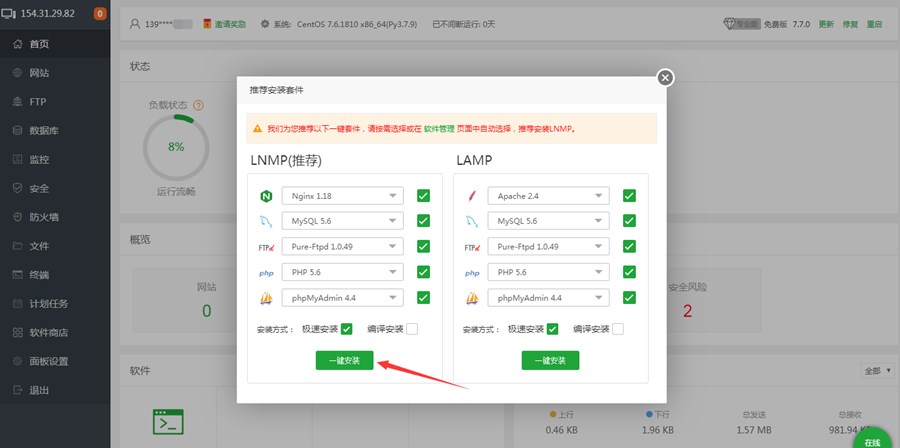This screenshot has width=900, height=448.
Task: Open the Nginx 1.18 version dropdown
Action: pyautogui.click(x=343, y=196)
